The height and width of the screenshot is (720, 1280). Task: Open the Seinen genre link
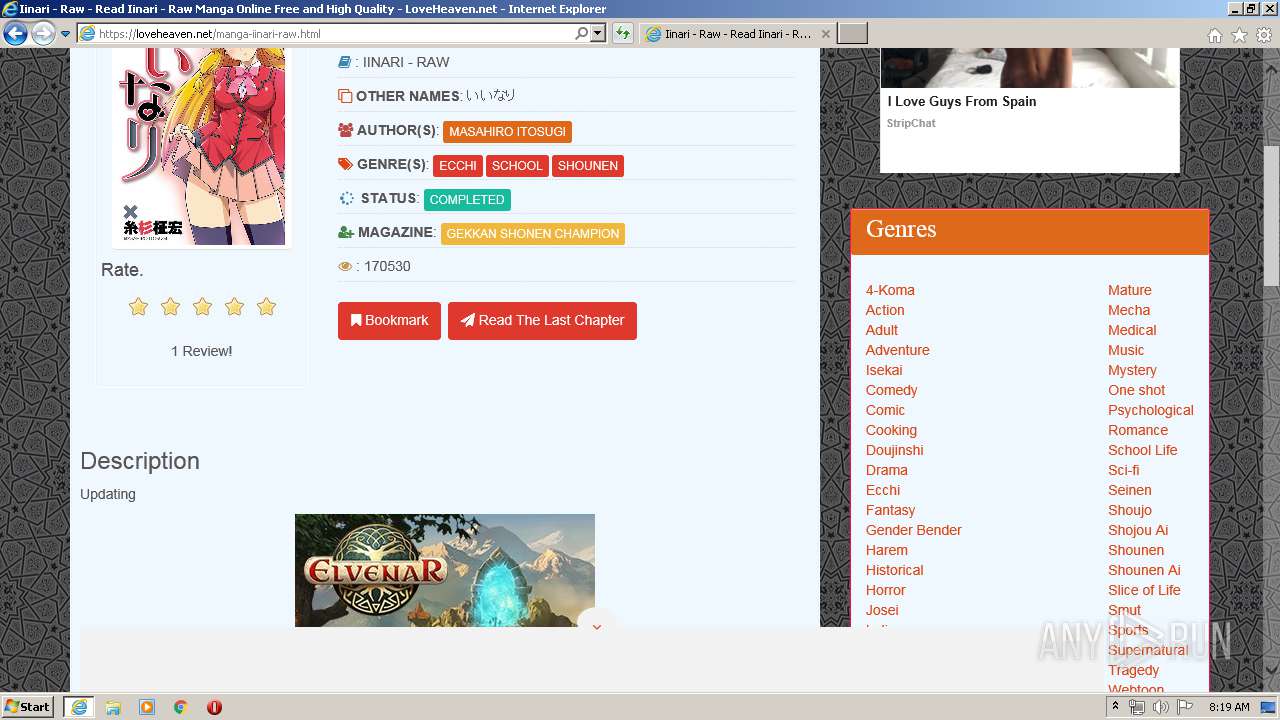tap(1130, 491)
